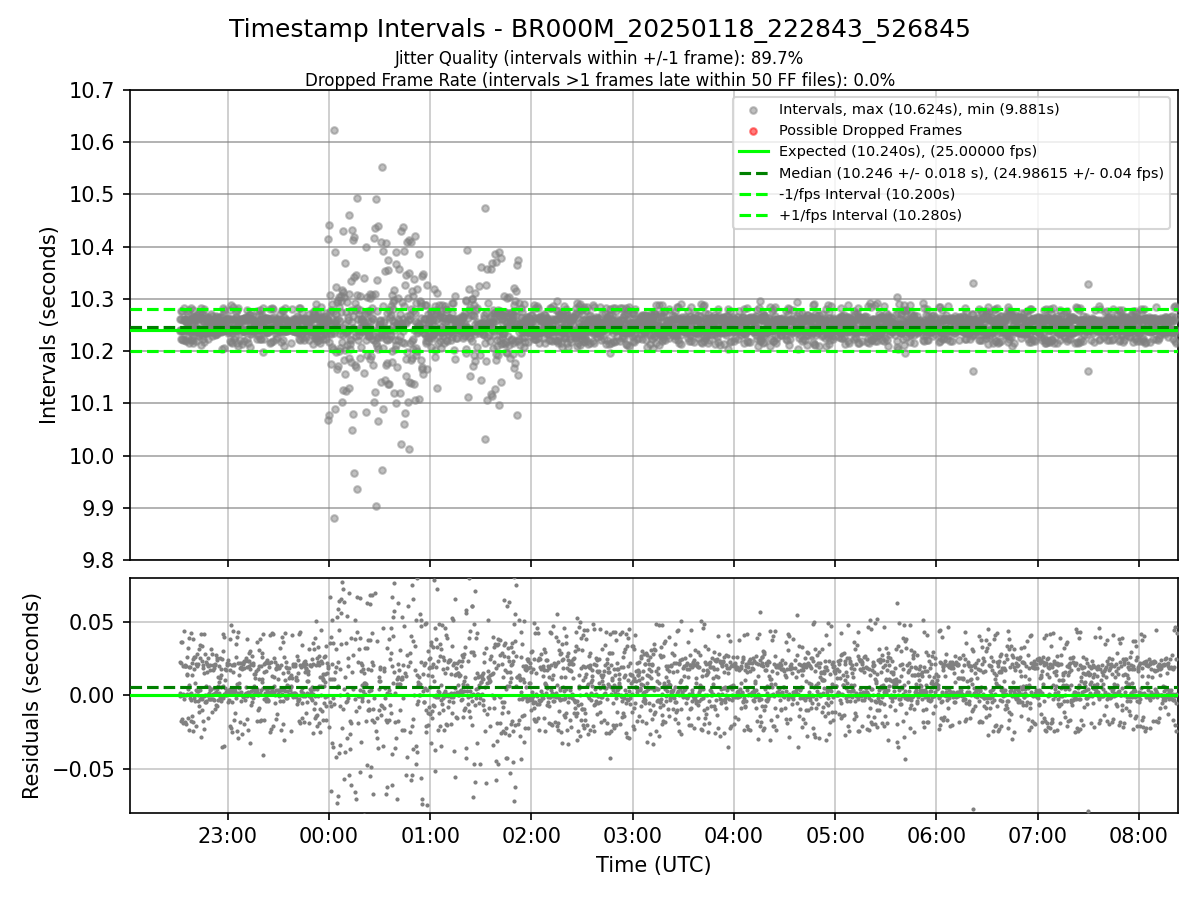1200x900 pixels.
Task: Click the 10.5 y-axis tick label
Action: [93, 195]
